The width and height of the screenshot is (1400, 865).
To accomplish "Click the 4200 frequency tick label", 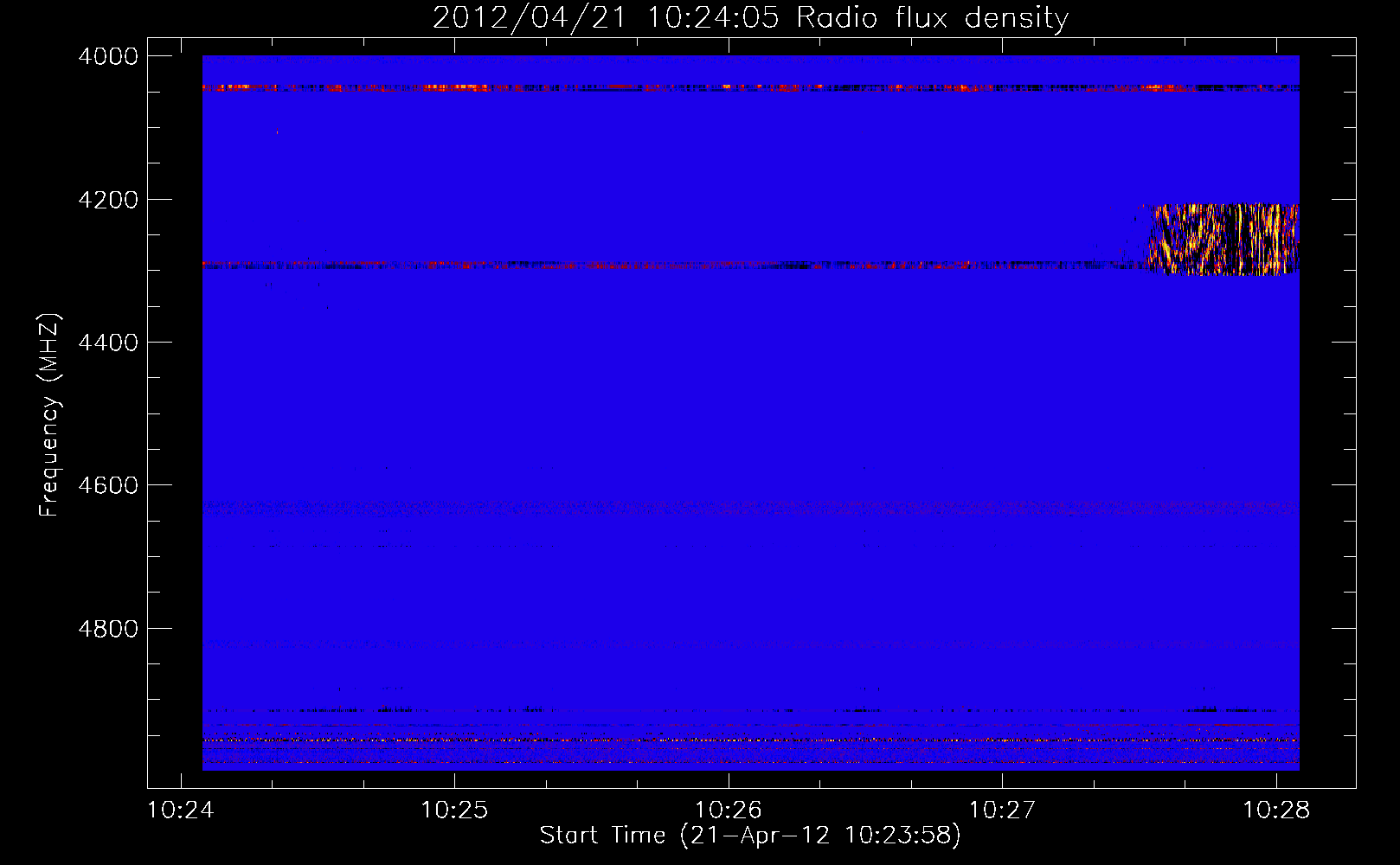I will tap(108, 200).
